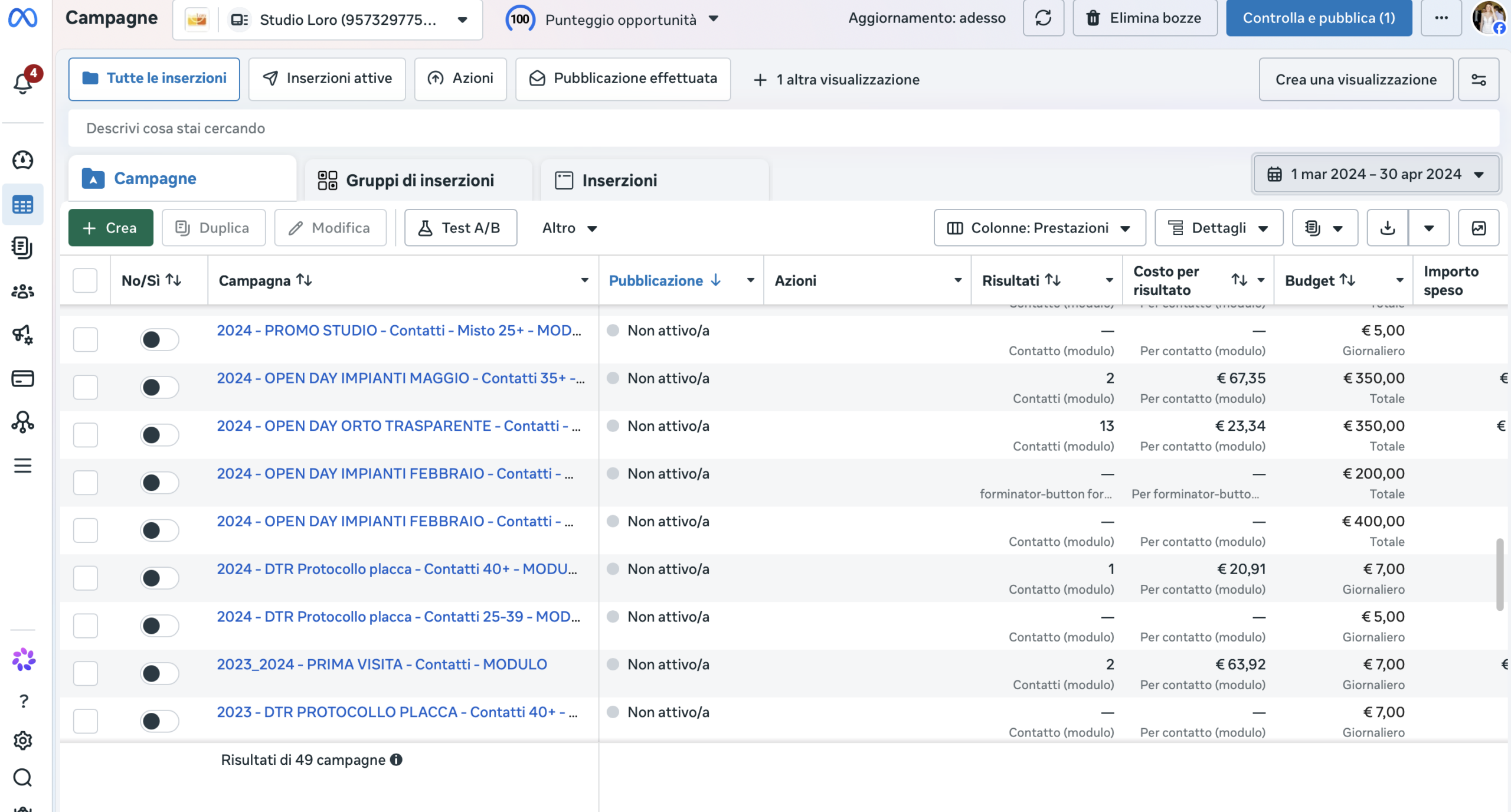Toggle the OPEN DAY ORTO TRASPARENTE switch
The image size is (1511, 812).
(x=159, y=436)
